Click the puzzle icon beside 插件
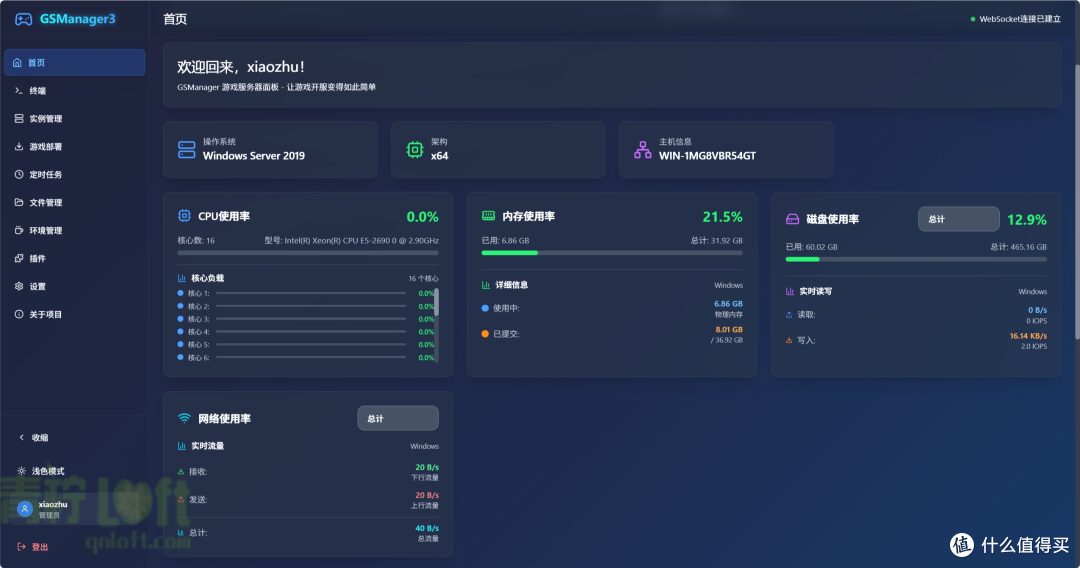This screenshot has width=1080, height=568. pos(19,259)
